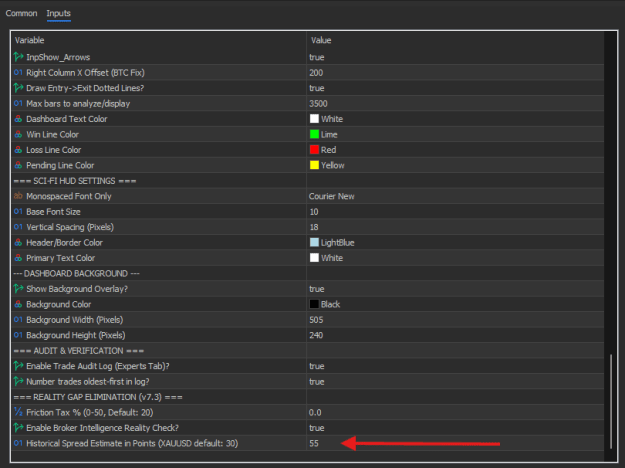Click the integer icon beside Right Column X Offset

pos(18,73)
